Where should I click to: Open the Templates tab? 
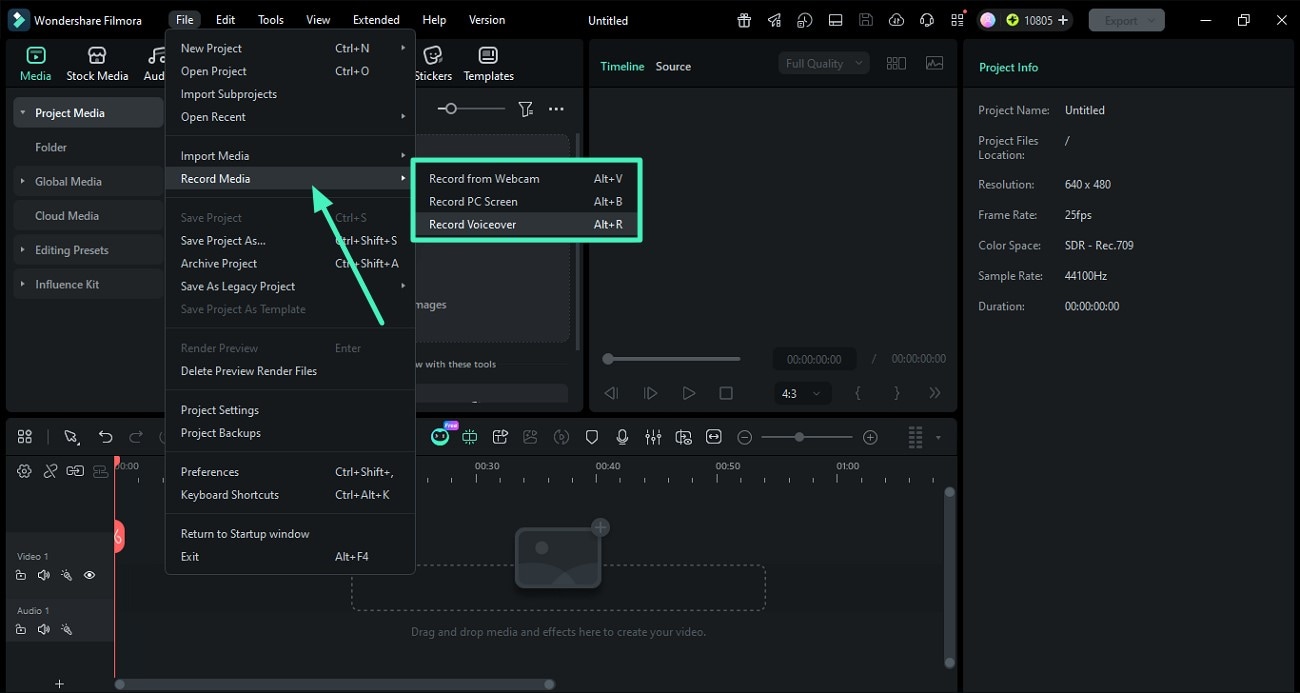(488, 64)
